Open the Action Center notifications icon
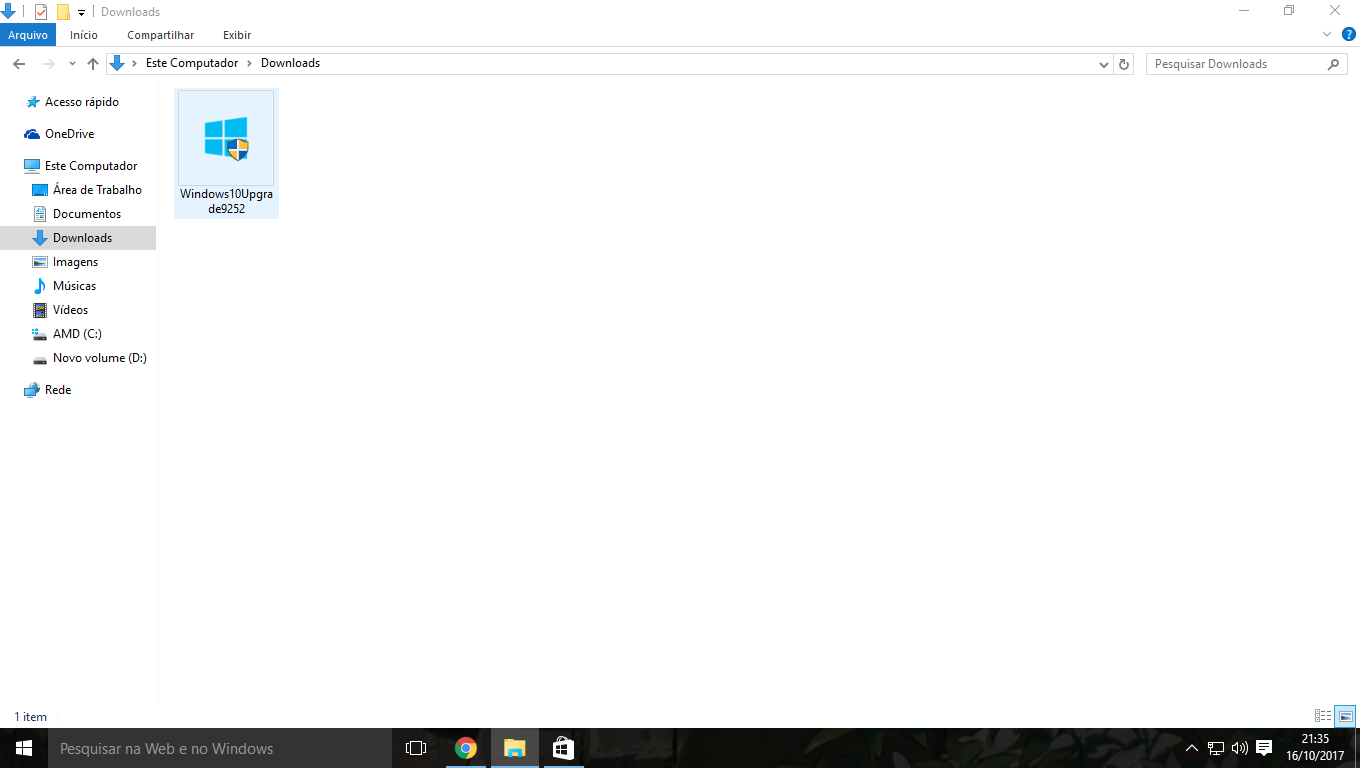This screenshot has width=1360, height=768. [x=1264, y=748]
